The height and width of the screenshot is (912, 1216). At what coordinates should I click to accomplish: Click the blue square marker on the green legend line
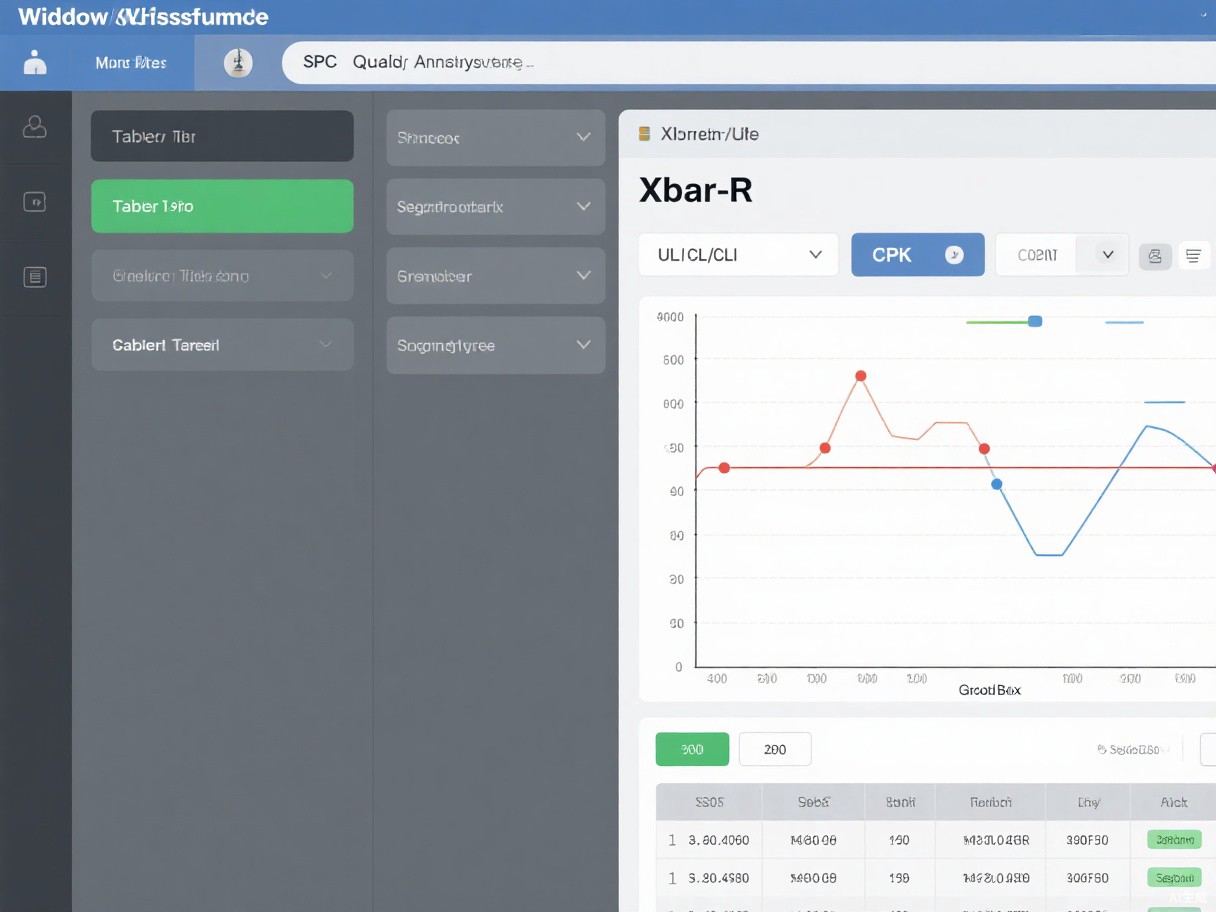(1035, 321)
